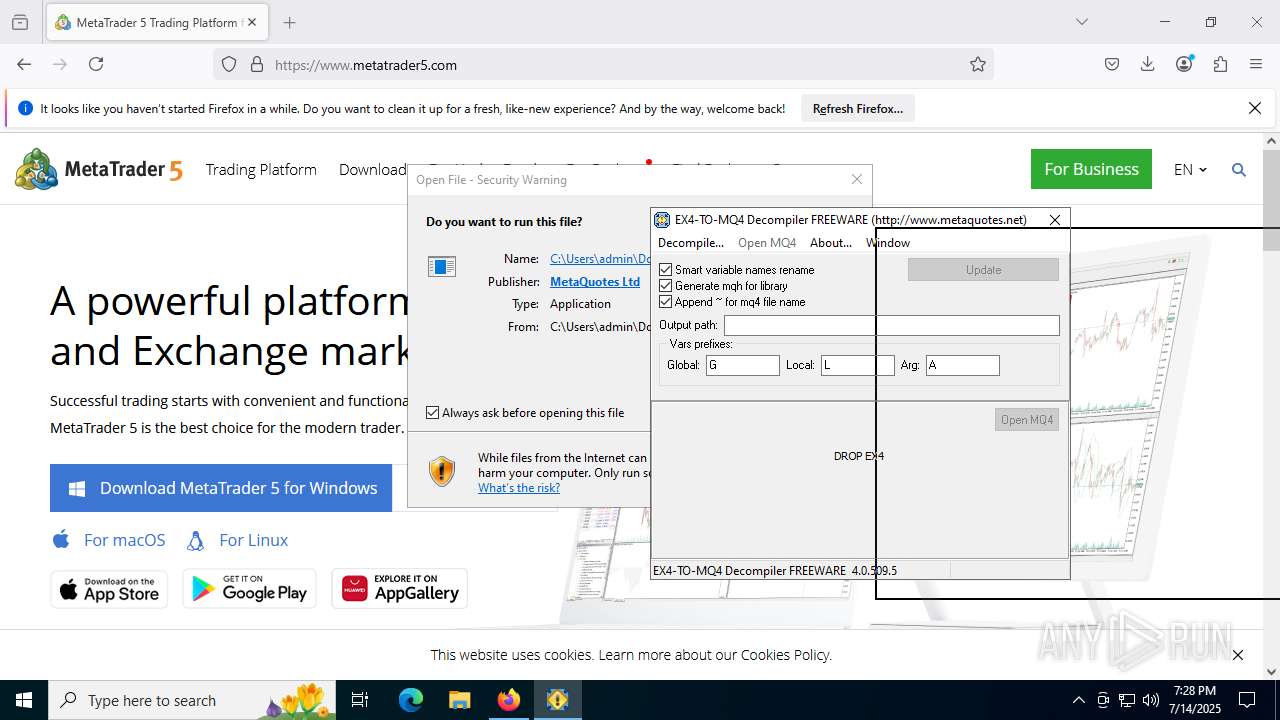Click the DROP EX4 area
The height and width of the screenshot is (720, 1280).
point(859,456)
